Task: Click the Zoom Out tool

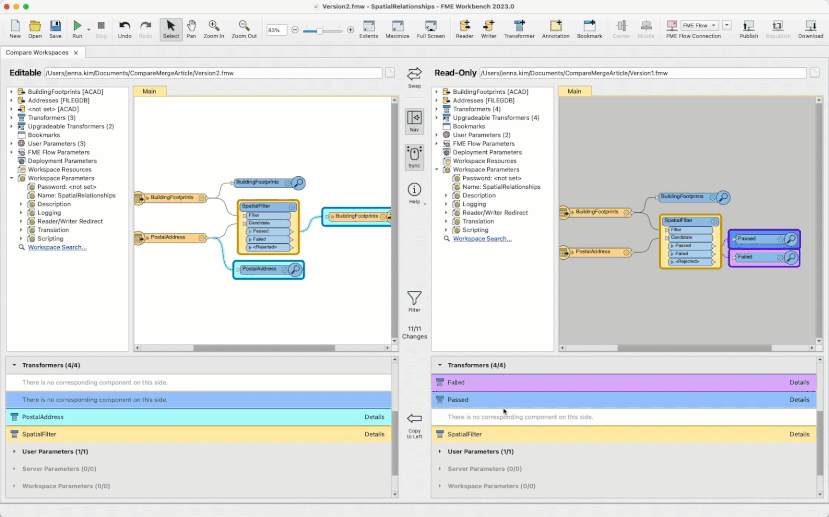Action: (244, 29)
